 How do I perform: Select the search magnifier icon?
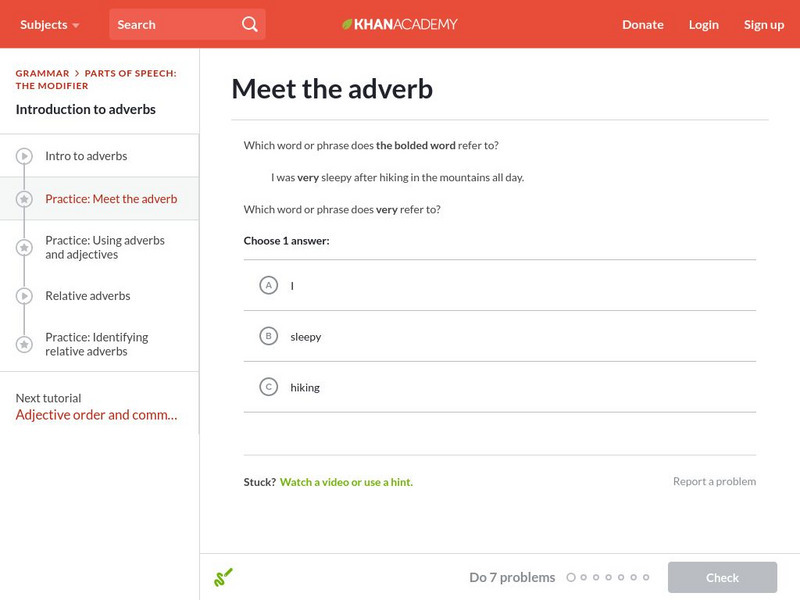click(249, 23)
